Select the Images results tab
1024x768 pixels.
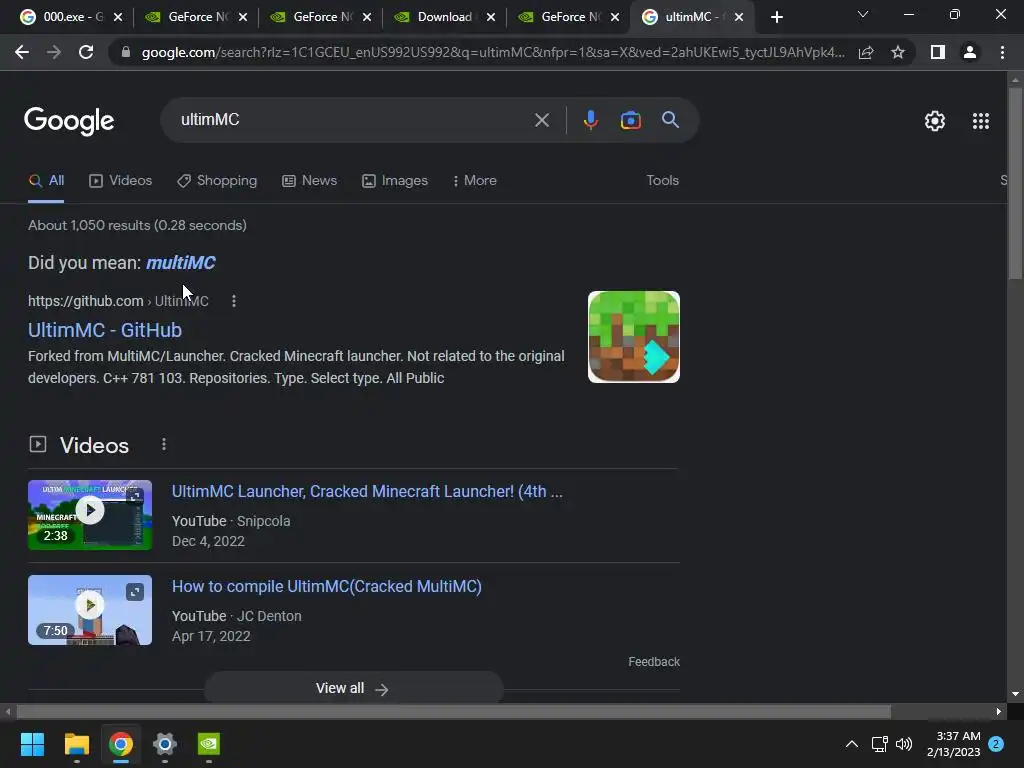395,181
